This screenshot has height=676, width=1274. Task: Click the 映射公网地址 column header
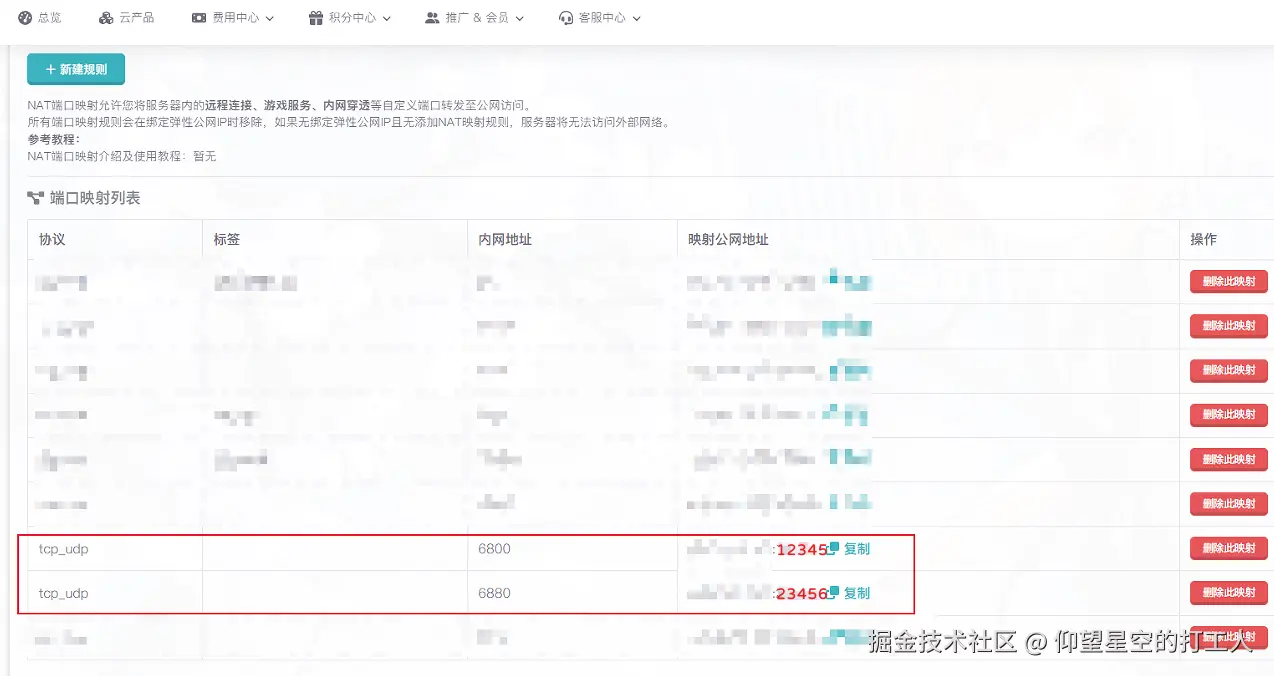(728, 239)
